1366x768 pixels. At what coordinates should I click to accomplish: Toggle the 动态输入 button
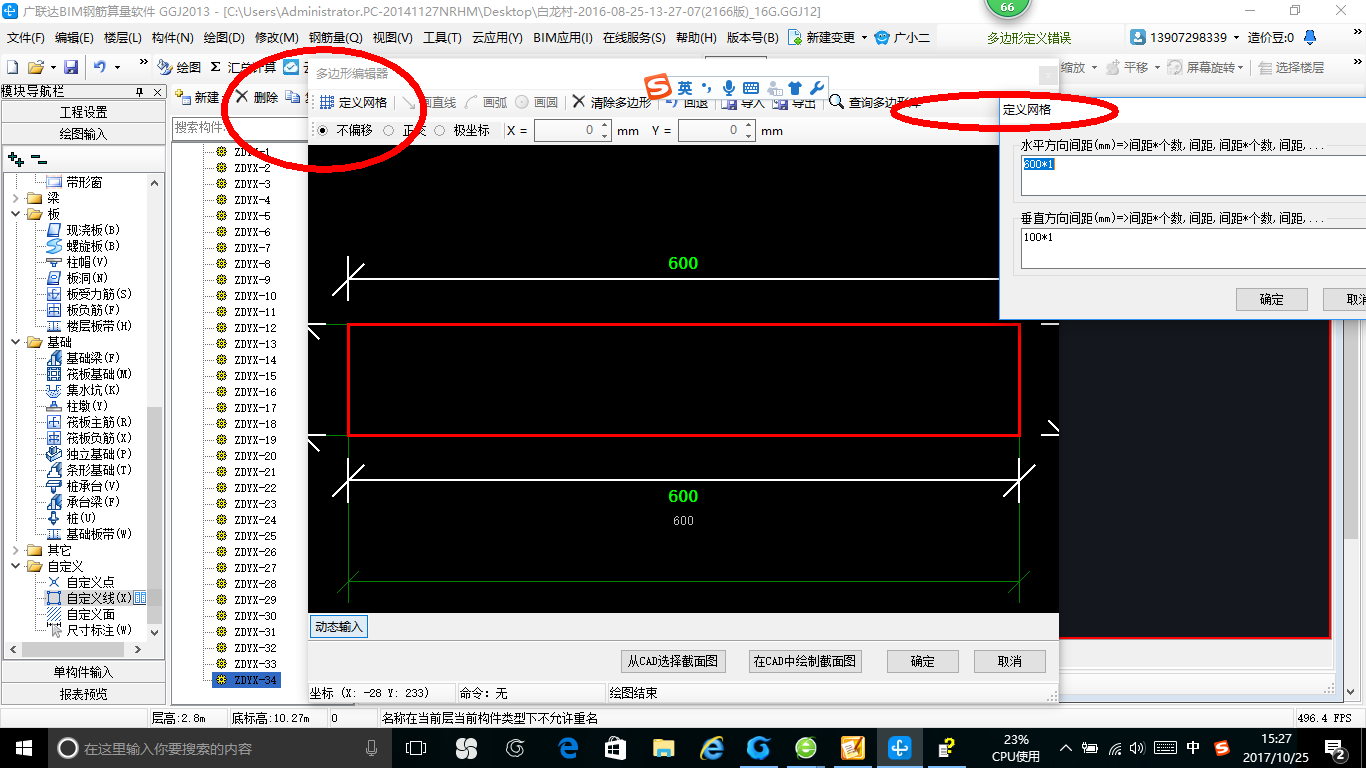(339, 627)
